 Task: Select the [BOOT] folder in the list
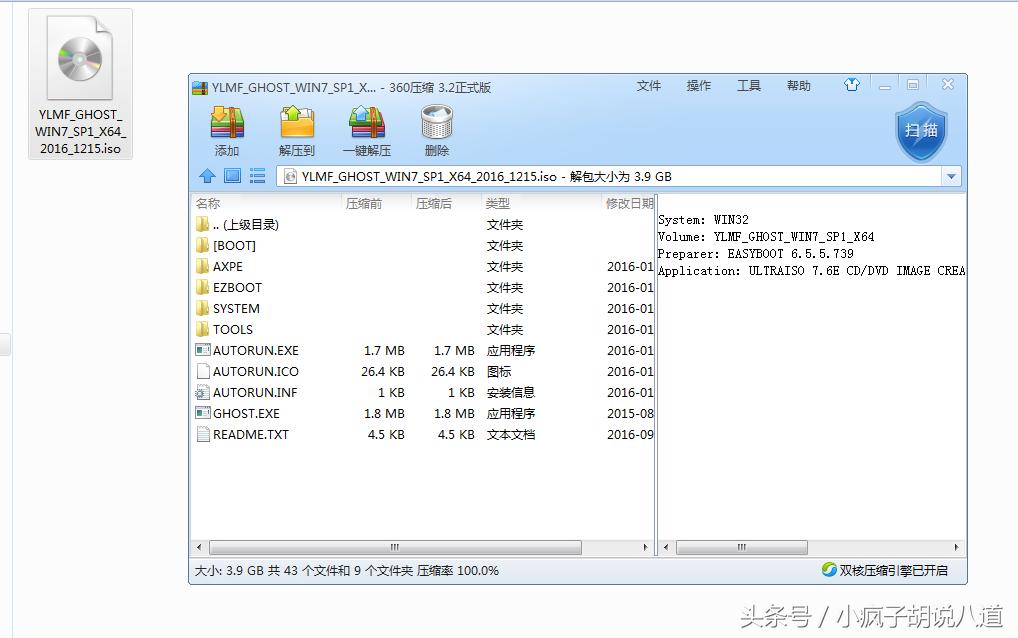pos(232,245)
